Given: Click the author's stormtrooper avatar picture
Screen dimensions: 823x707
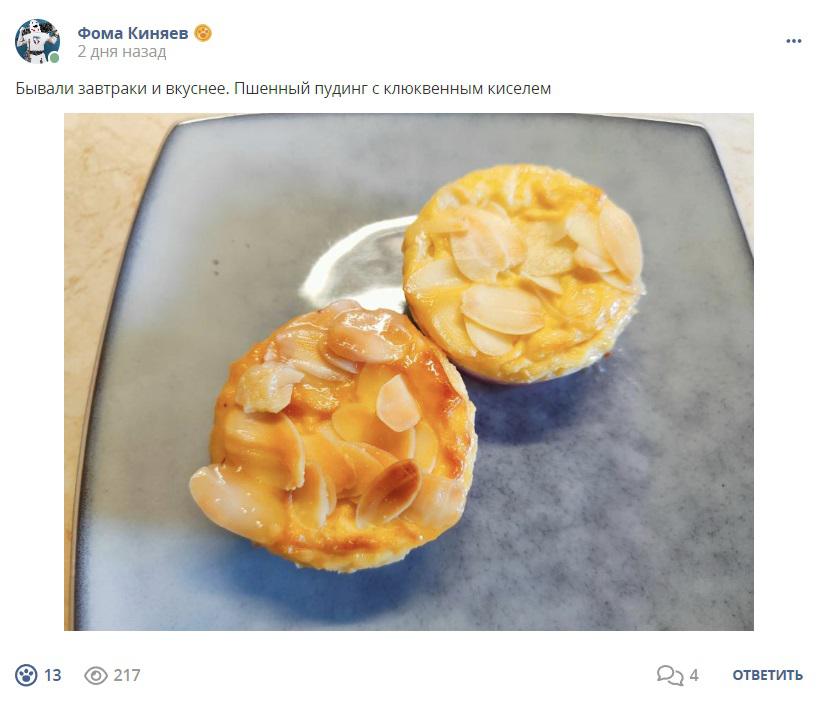Looking at the screenshot, I should point(37,41).
